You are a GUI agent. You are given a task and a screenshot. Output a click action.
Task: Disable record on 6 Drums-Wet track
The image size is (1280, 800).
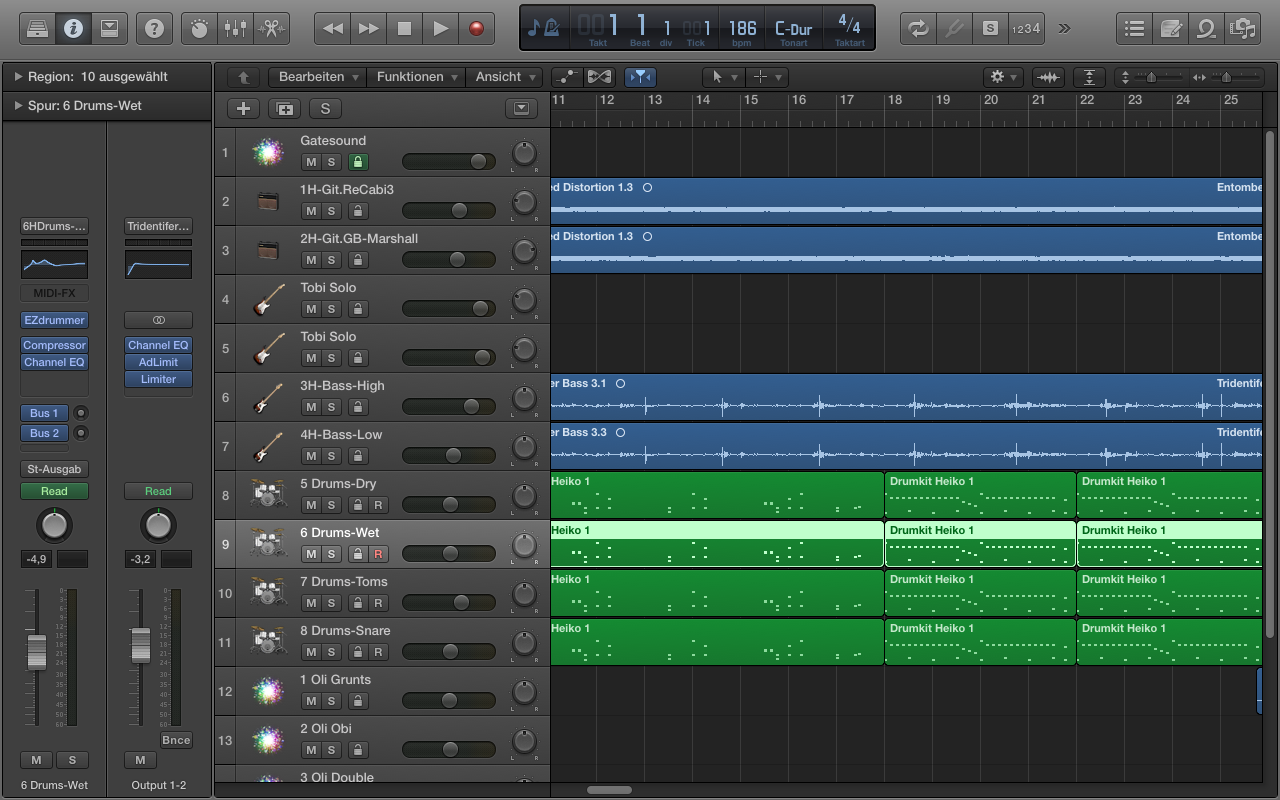pyautogui.click(x=378, y=554)
